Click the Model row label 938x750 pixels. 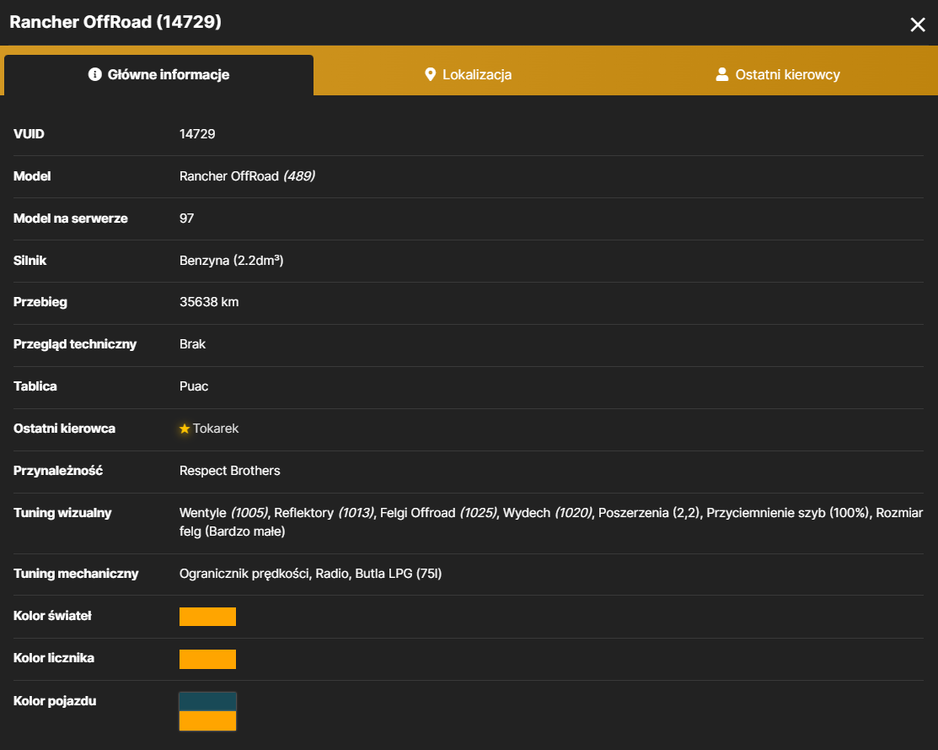(x=32, y=176)
